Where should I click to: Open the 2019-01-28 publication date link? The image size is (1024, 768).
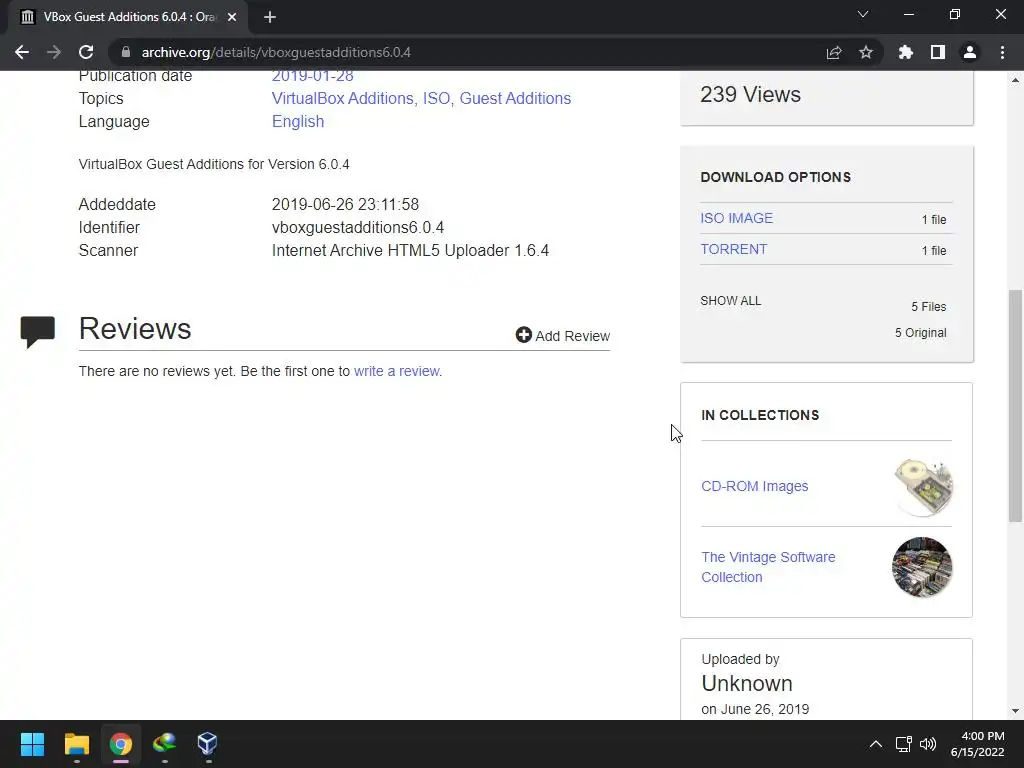[312, 76]
